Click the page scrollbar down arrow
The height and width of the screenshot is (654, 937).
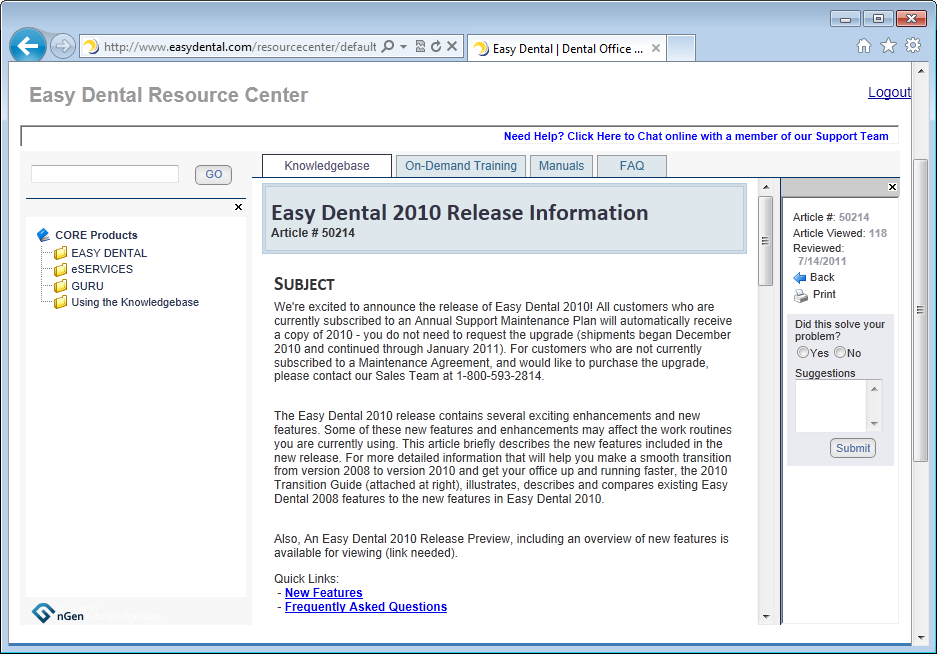coord(920,637)
